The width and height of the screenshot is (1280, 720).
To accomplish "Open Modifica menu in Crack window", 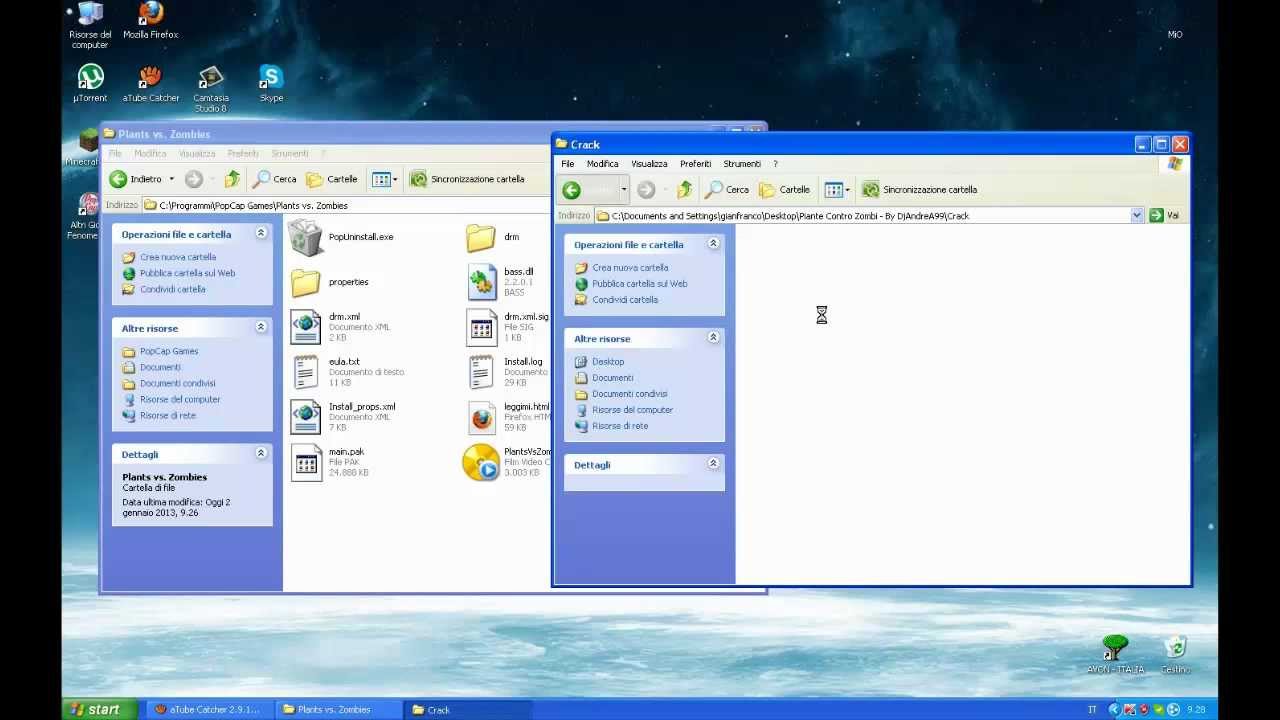I will click(602, 163).
